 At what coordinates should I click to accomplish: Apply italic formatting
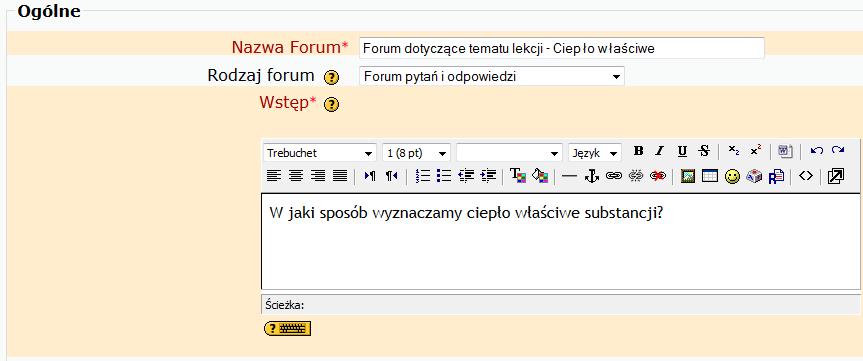(660, 151)
